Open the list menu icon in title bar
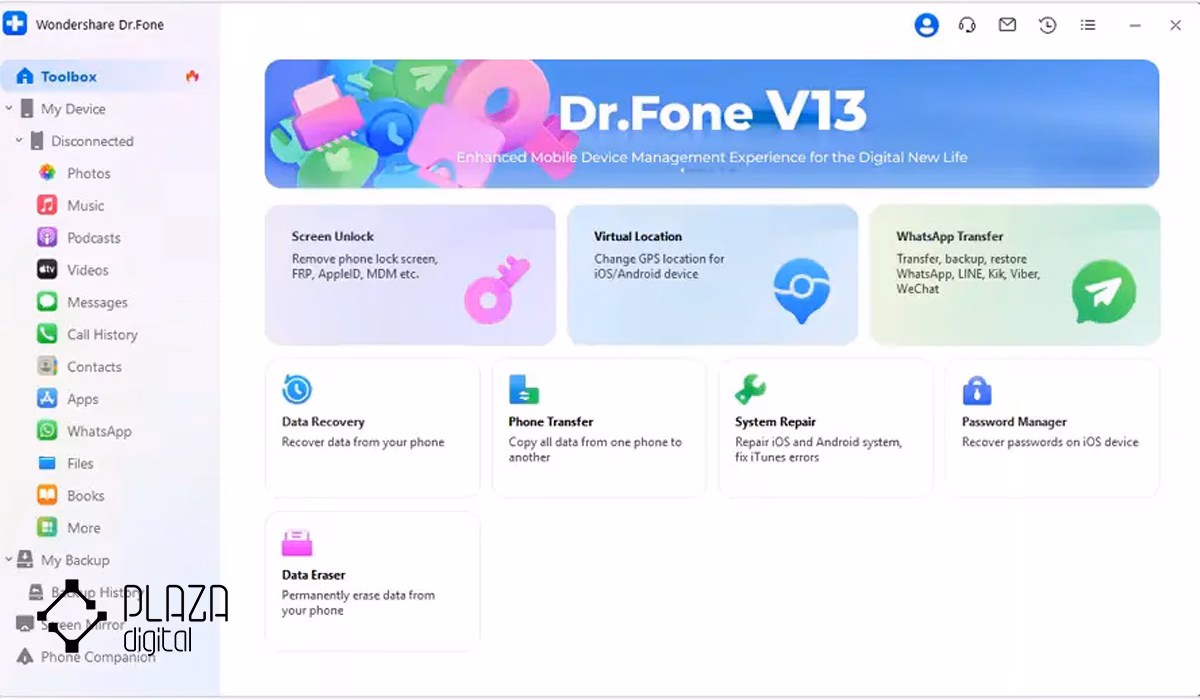The width and height of the screenshot is (1200, 700). [x=1088, y=25]
